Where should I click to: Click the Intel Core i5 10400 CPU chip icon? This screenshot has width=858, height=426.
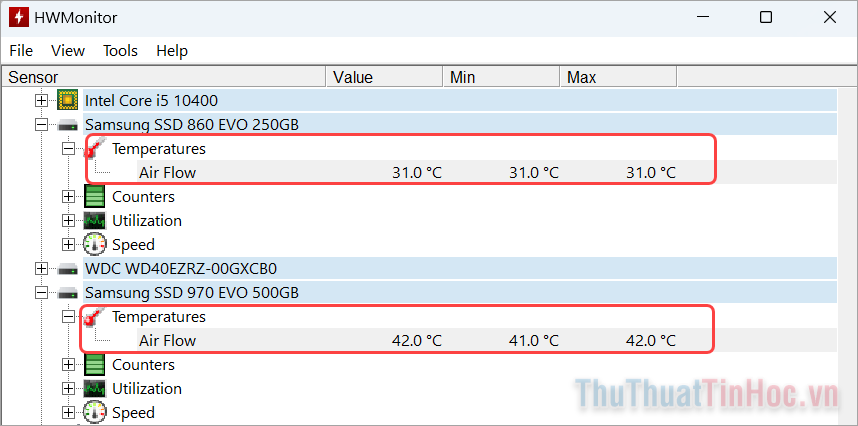coord(68,101)
